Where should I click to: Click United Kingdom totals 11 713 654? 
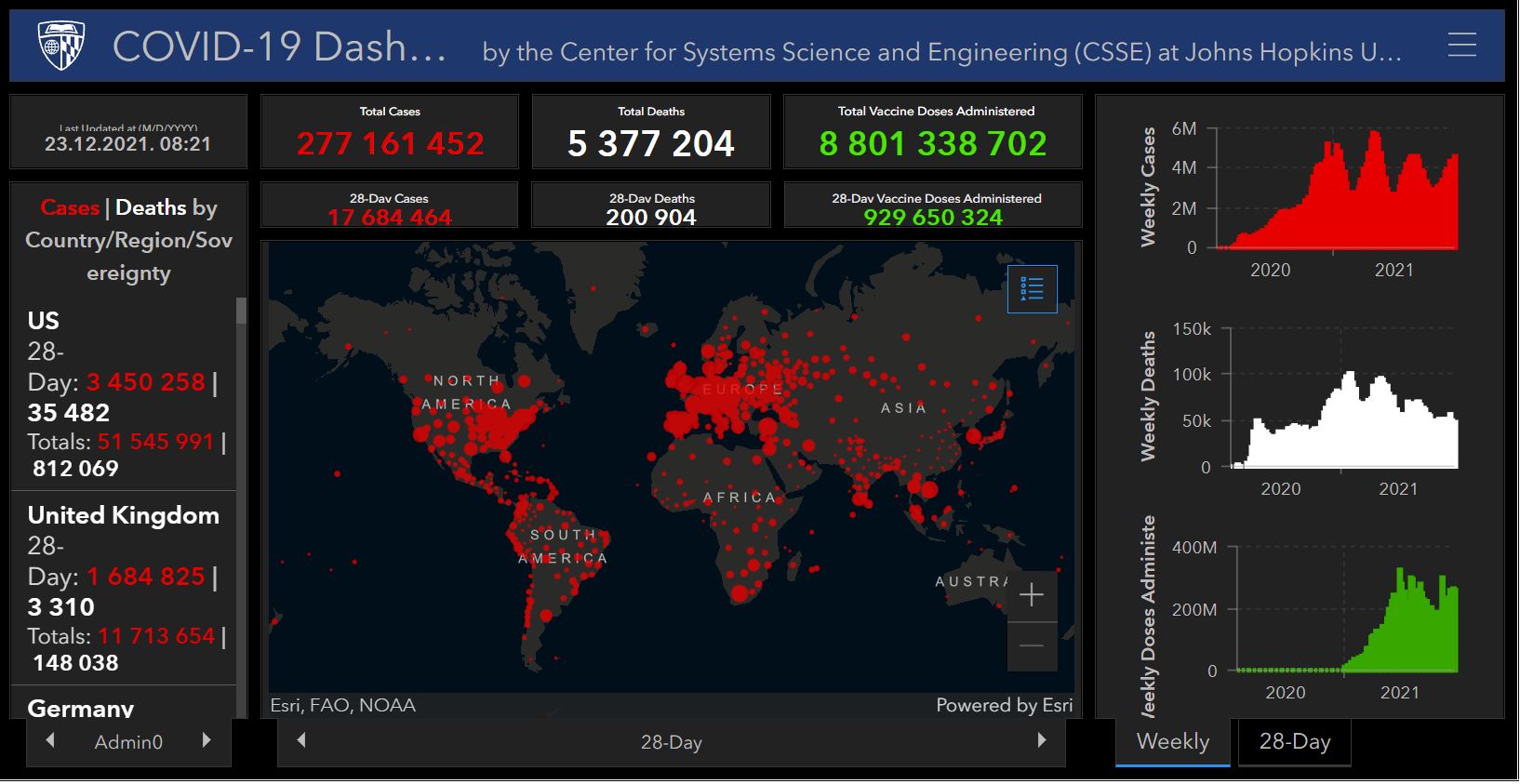pyautogui.click(x=156, y=636)
